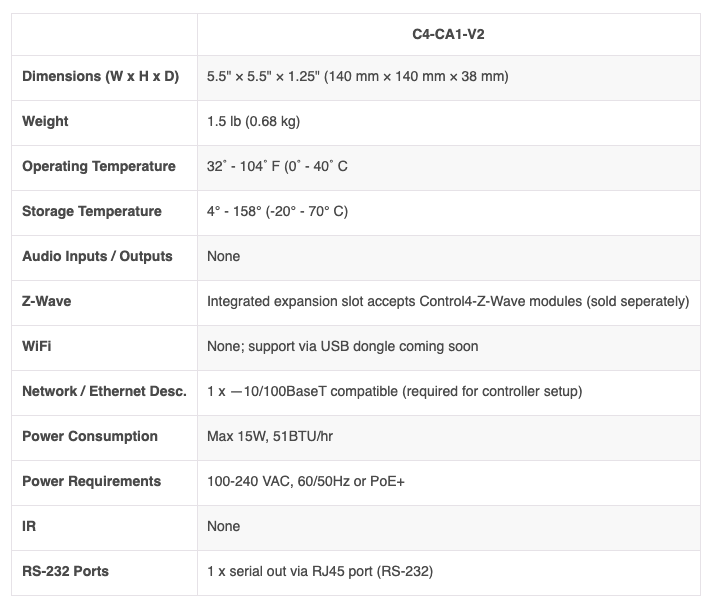Click the 32° - 104° F temperature value
This screenshot has width=712, height=604.
(x=277, y=167)
